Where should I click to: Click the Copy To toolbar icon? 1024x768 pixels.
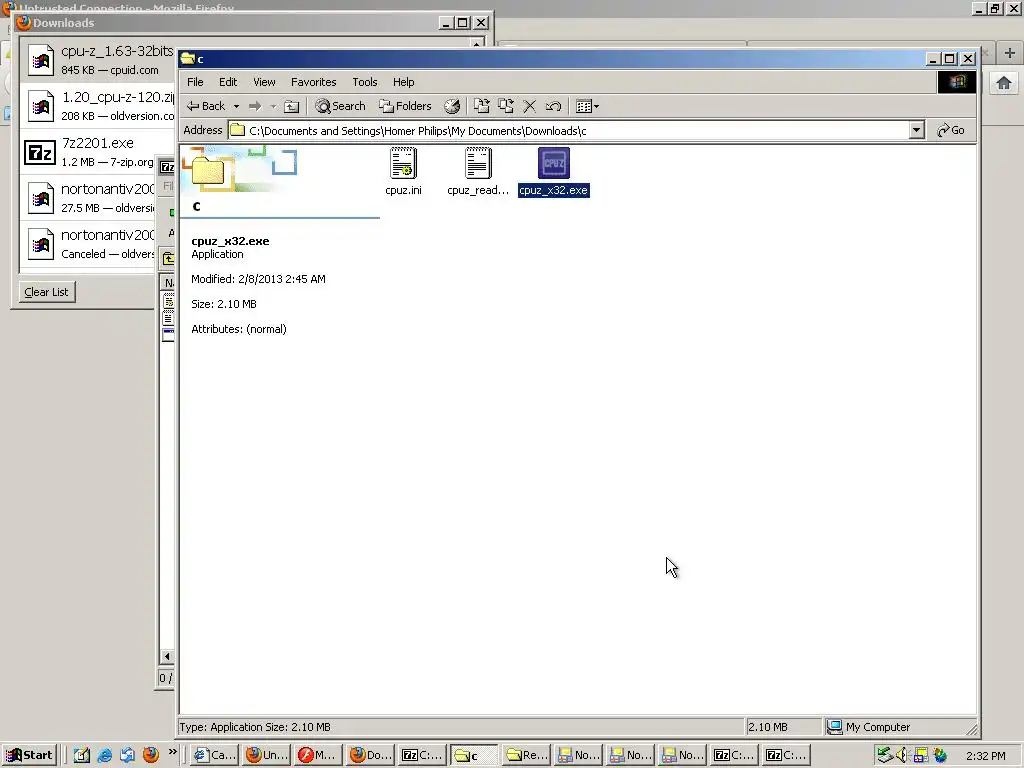click(x=505, y=106)
